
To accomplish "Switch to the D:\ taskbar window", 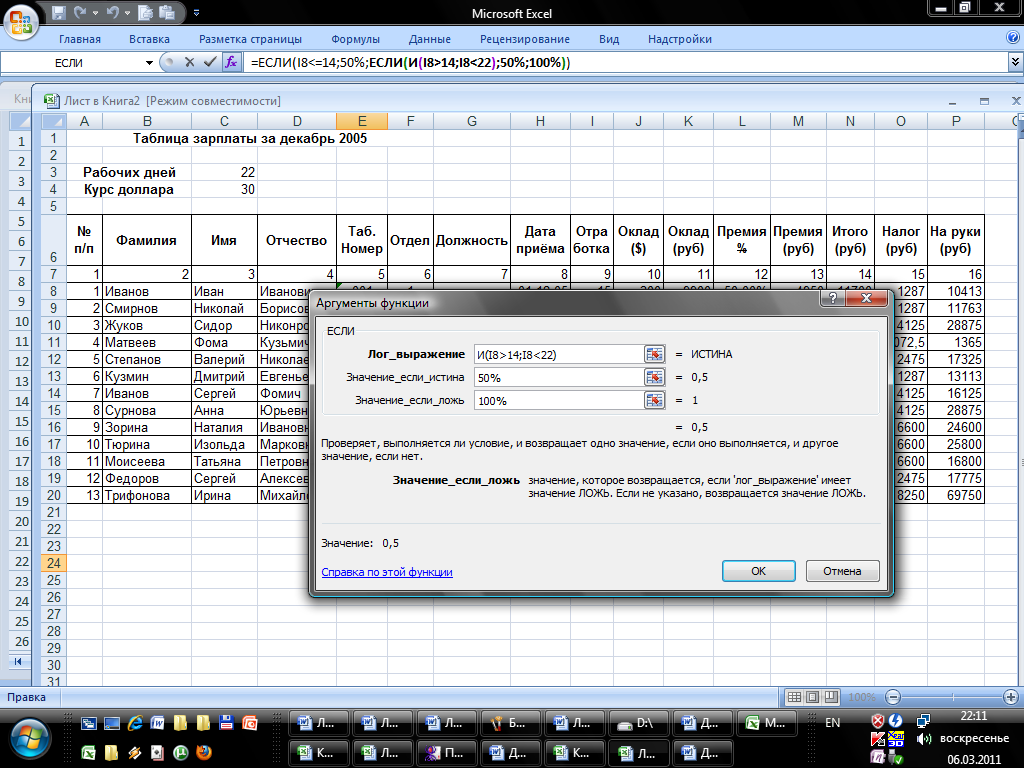I will [637, 724].
